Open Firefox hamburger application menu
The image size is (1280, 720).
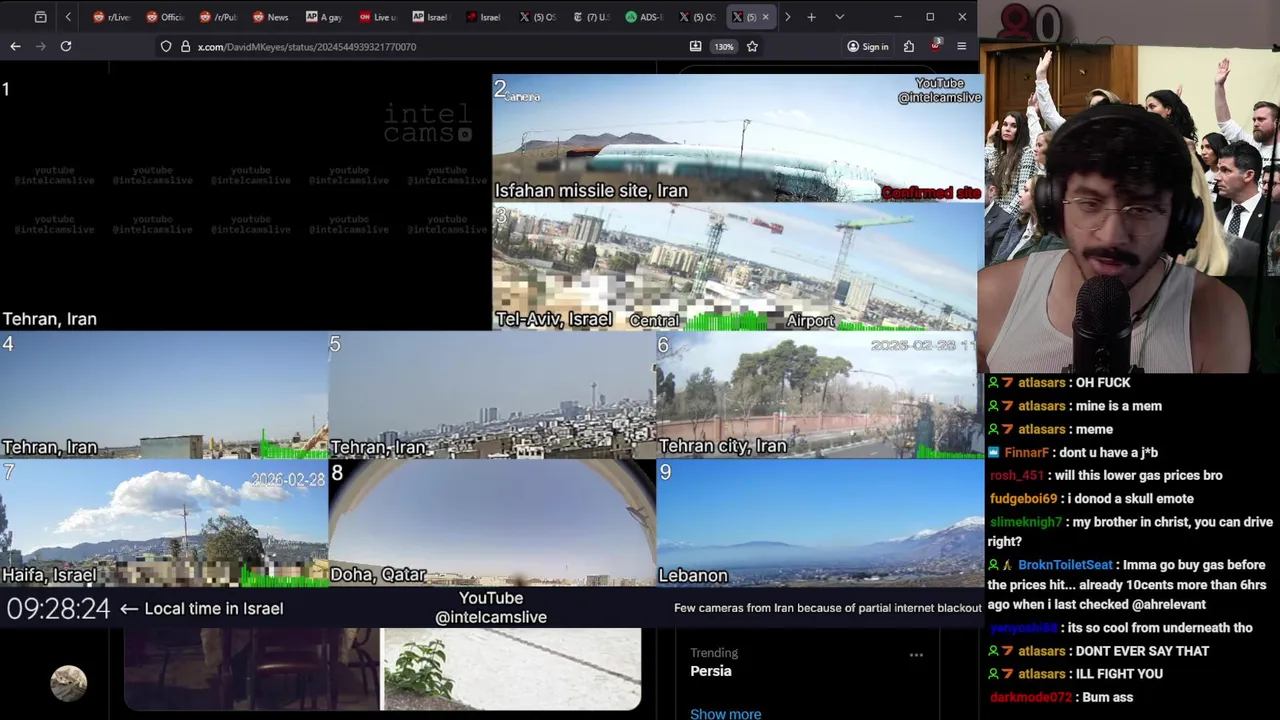pyautogui.click(x=961, y=46)
